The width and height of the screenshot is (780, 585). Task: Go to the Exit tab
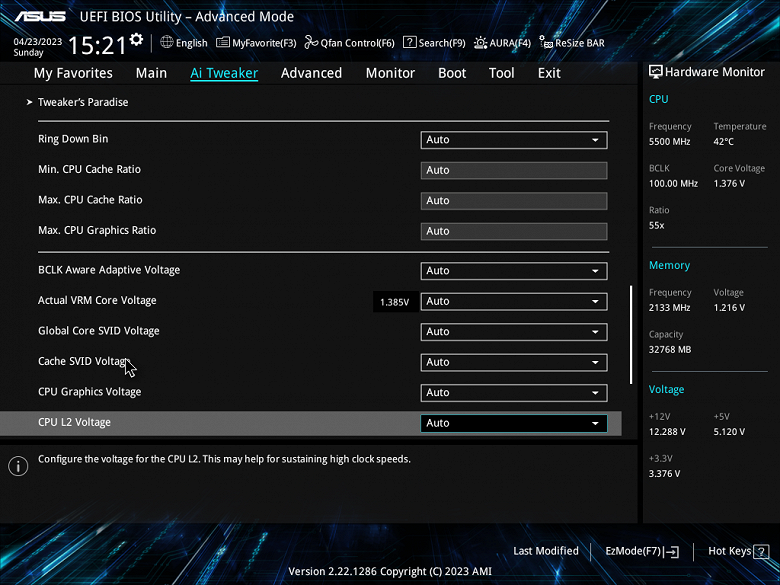click(x=549, y=73)
